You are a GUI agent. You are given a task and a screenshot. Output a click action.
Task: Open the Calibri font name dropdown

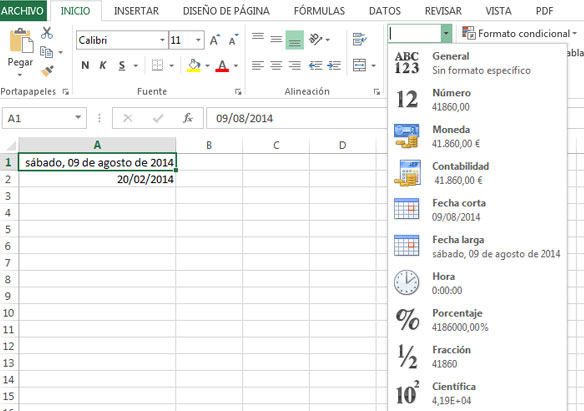[x=162, y=40]
